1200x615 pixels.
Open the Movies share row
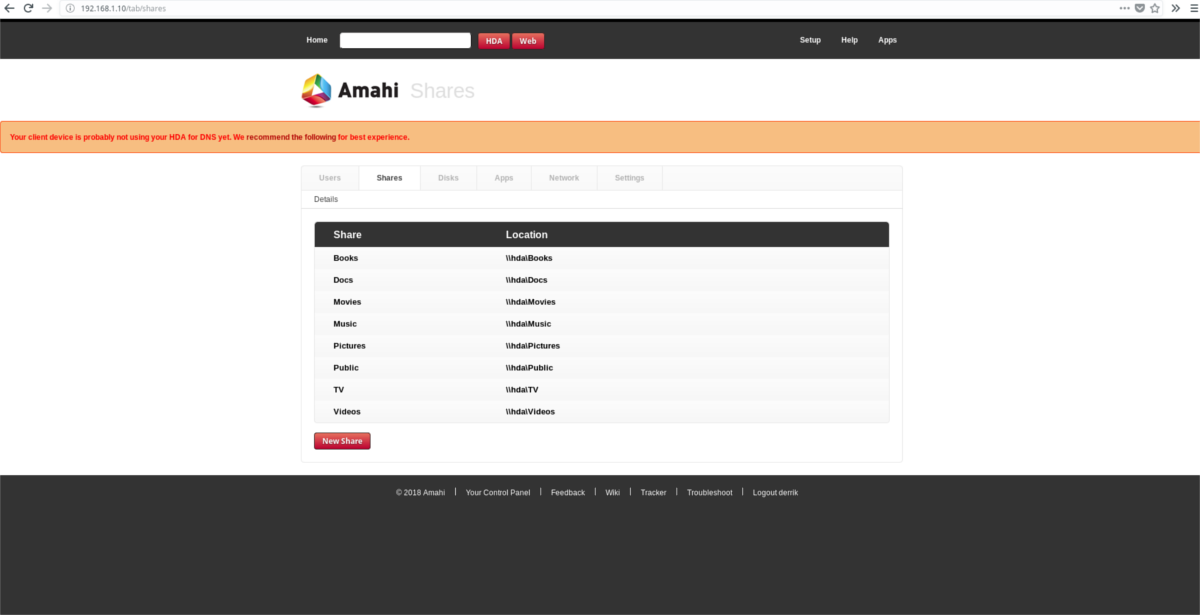pyautogui.click(x=601, y=302)
